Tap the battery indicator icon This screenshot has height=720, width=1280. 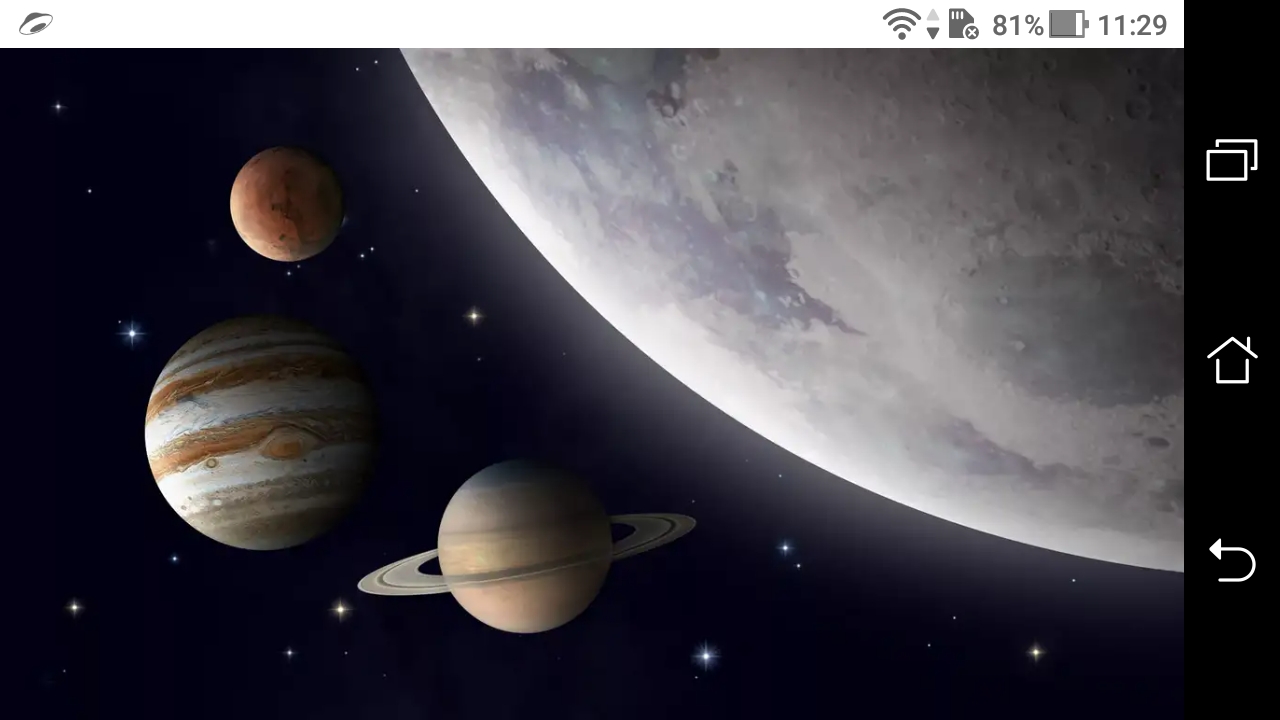[x=1068, y=24]
